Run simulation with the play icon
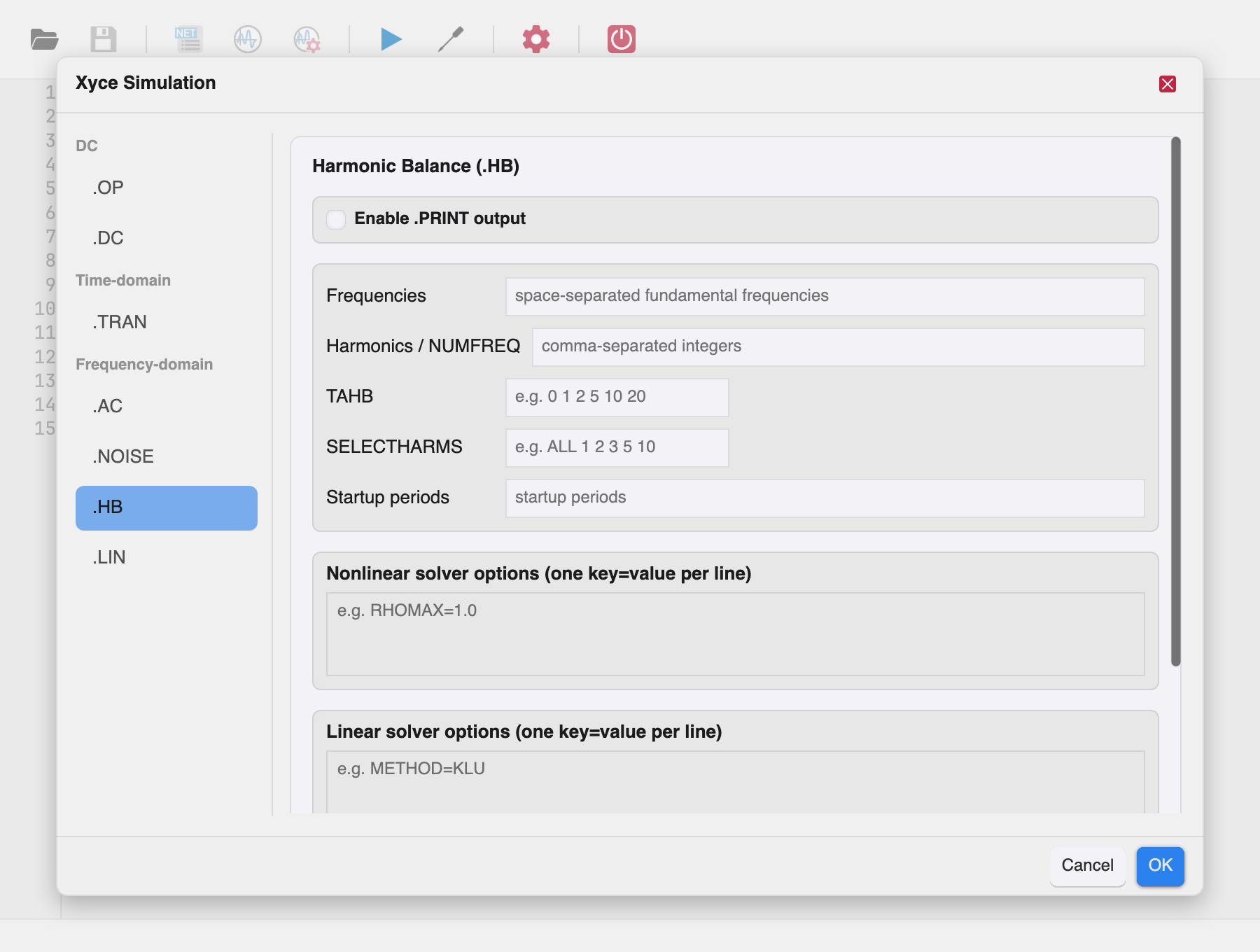This screenshot has width=1260, height=952. point(391,39)
